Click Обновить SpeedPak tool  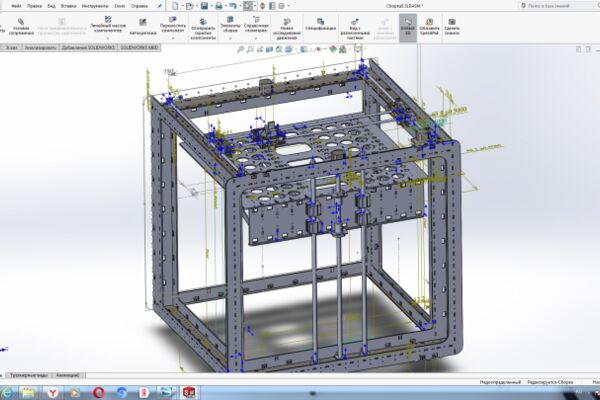tap(429, 27)
